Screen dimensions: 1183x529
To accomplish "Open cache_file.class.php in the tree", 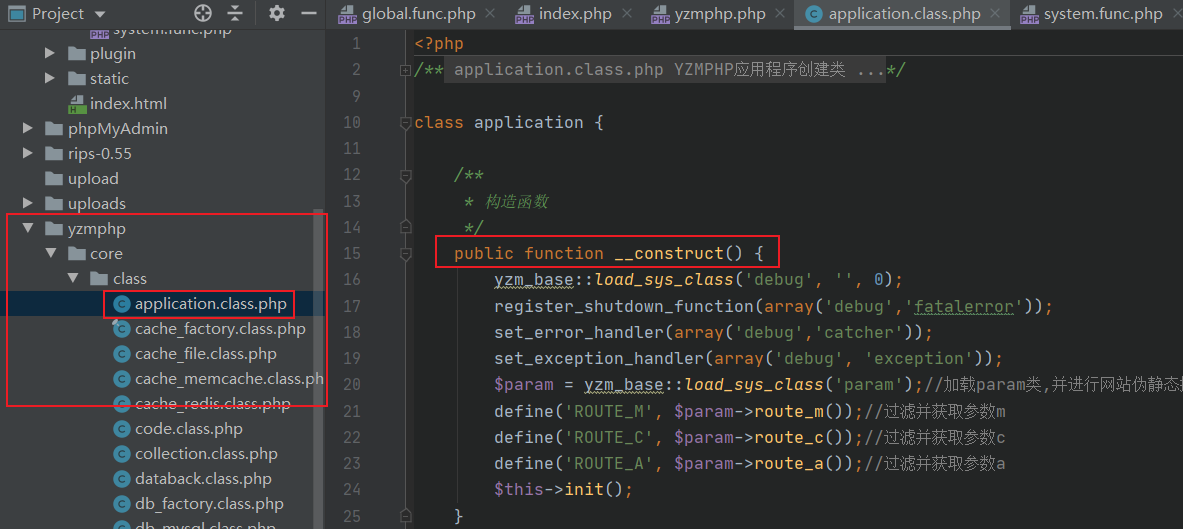I will (205, 354).
